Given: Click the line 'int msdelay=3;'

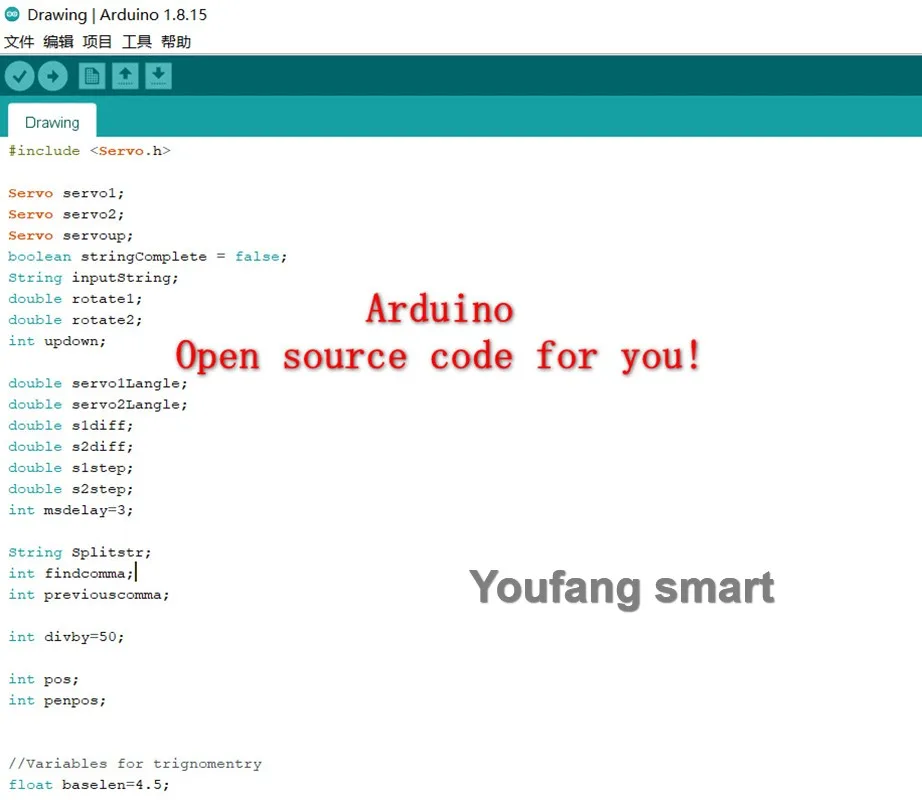Looking at the screenshot, I should [x=71, y=511].
